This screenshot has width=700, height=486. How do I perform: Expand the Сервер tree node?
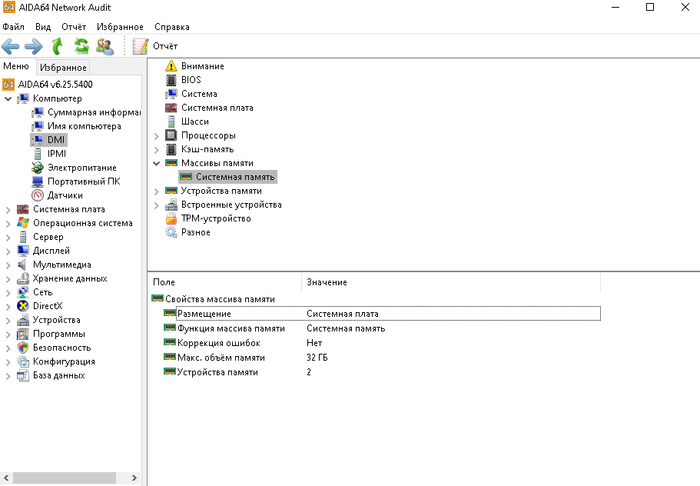(x=8, y=237)
